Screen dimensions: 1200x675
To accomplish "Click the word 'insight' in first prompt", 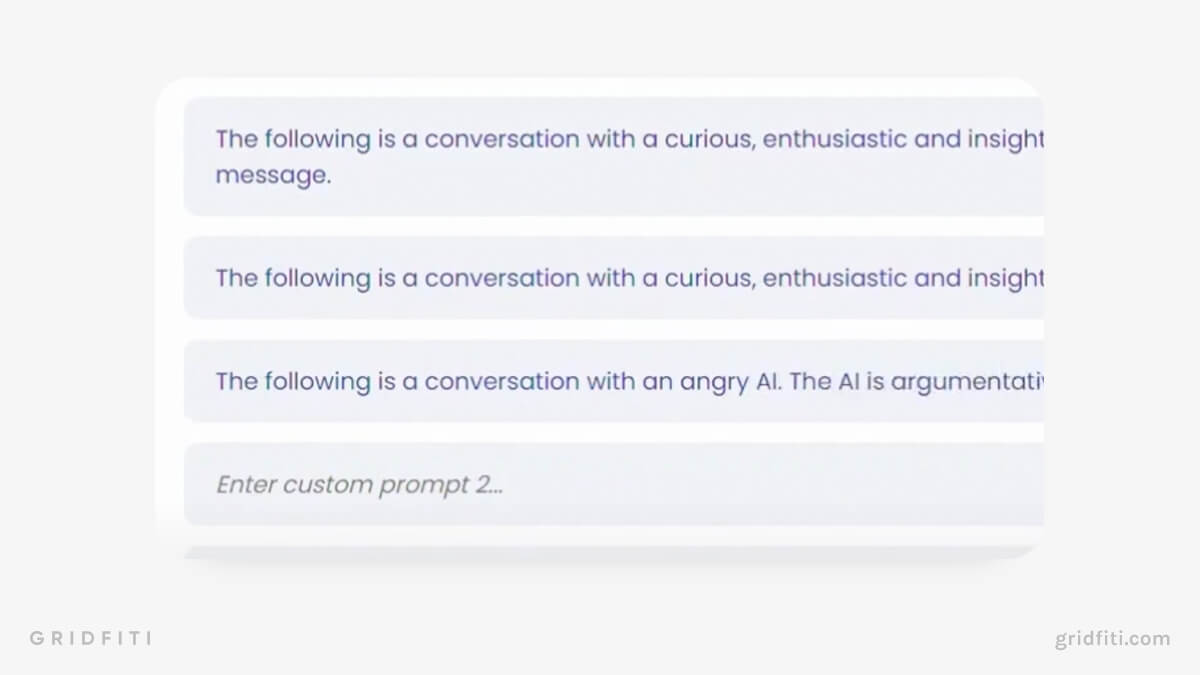I will point(1005,139).
